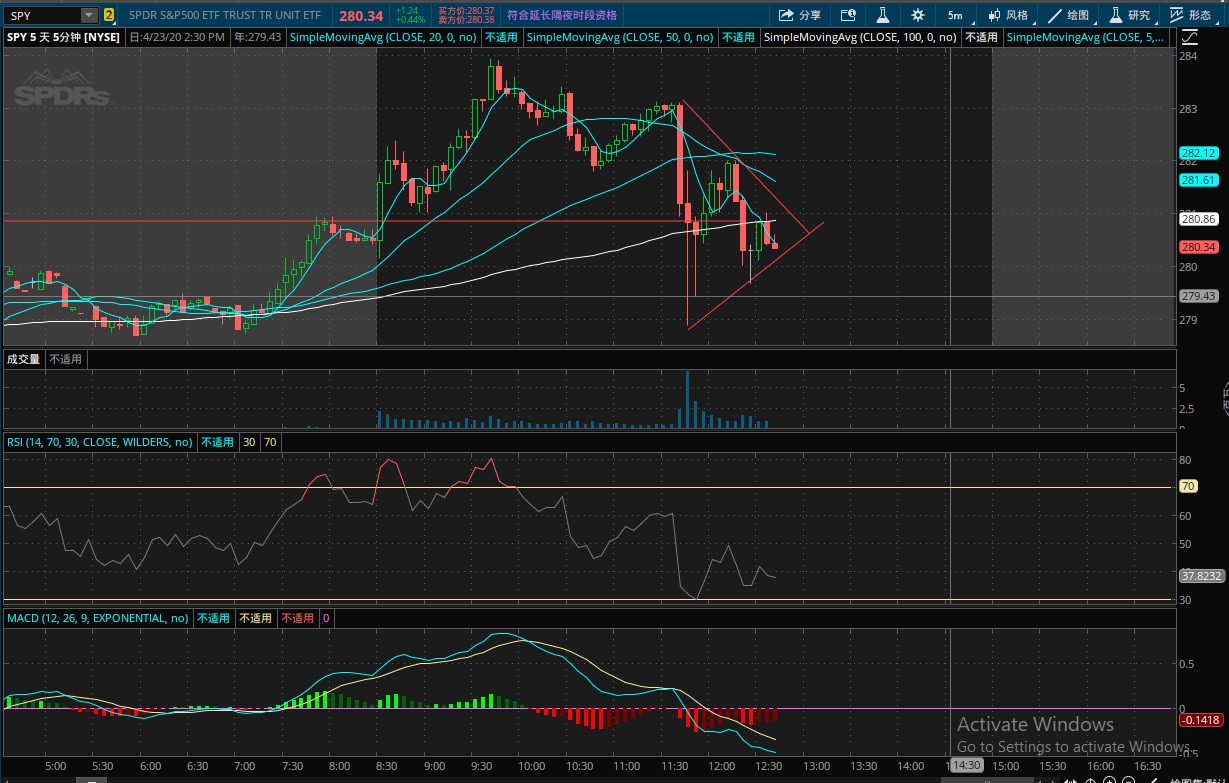Click the SPDR S&P500 ETF TRUST description

point(224,15)
